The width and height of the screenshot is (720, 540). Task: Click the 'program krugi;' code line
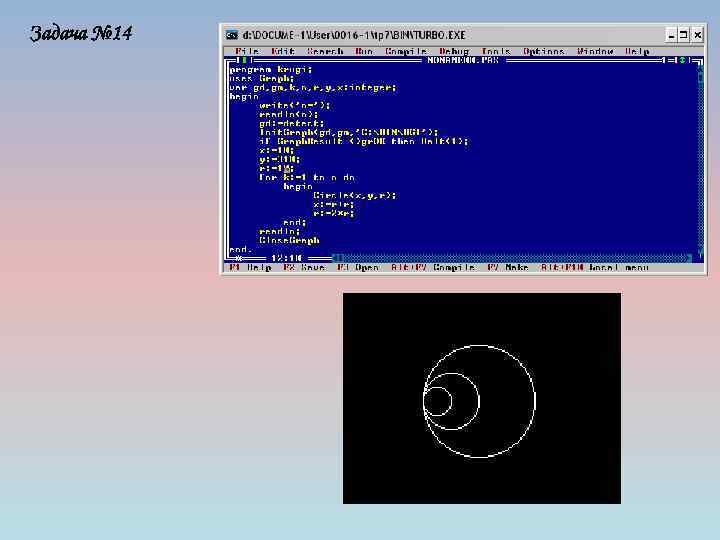pos(271,70)
